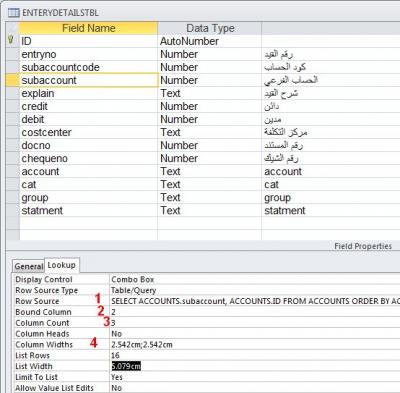
Task: Click the Allow Value List Edits value
Action: [x=255, y=388]
